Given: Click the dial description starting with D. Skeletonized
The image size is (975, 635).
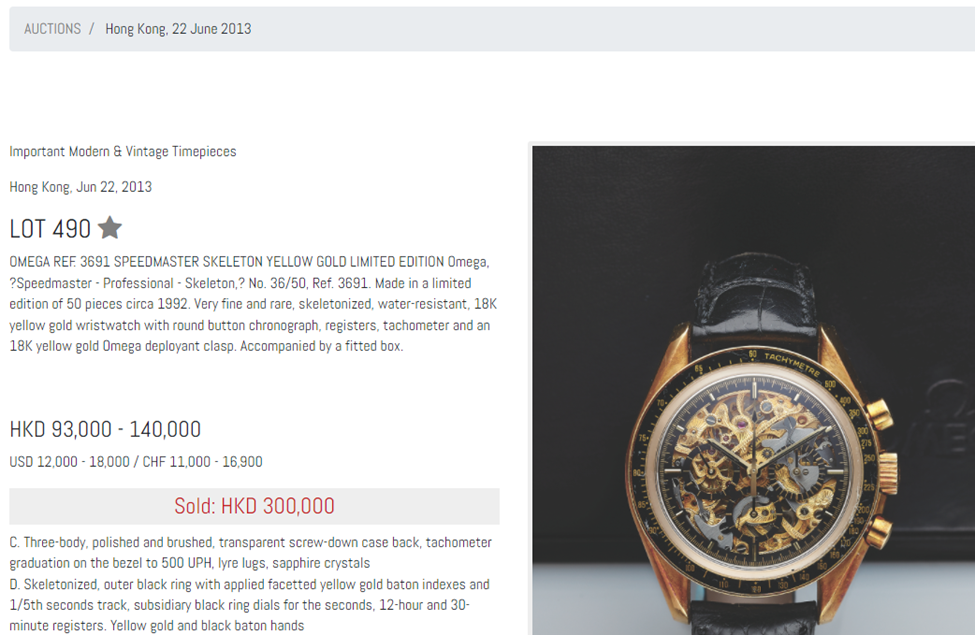Looking at the screenshot, I should pyautogui.click(x=249, y=605).
